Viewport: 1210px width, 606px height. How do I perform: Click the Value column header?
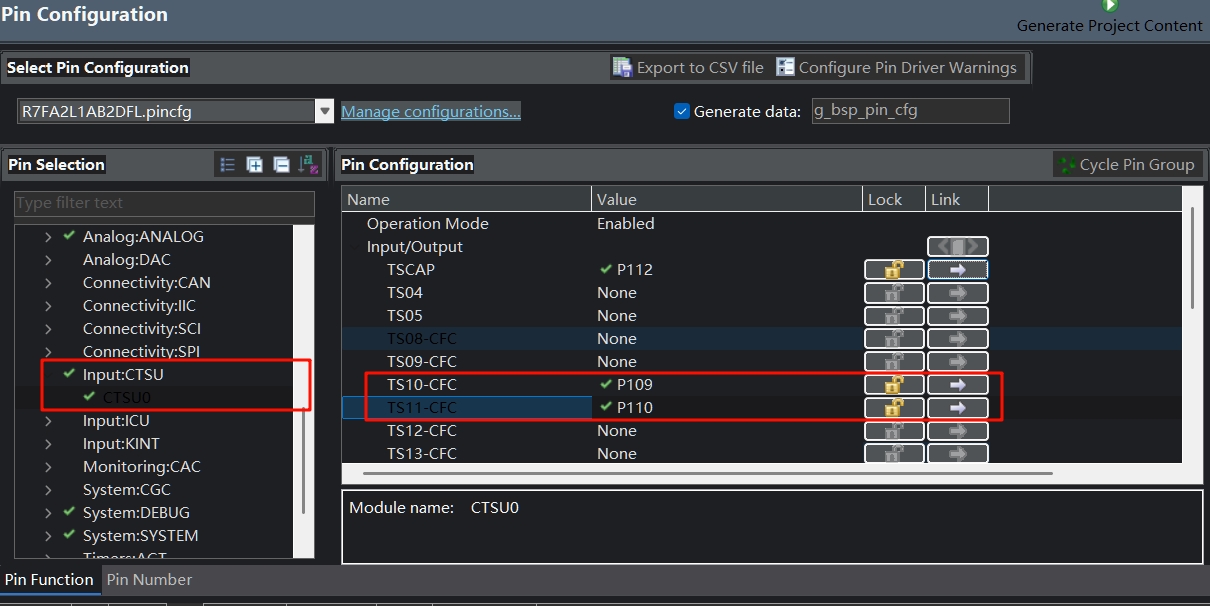(x=727, y=199)
